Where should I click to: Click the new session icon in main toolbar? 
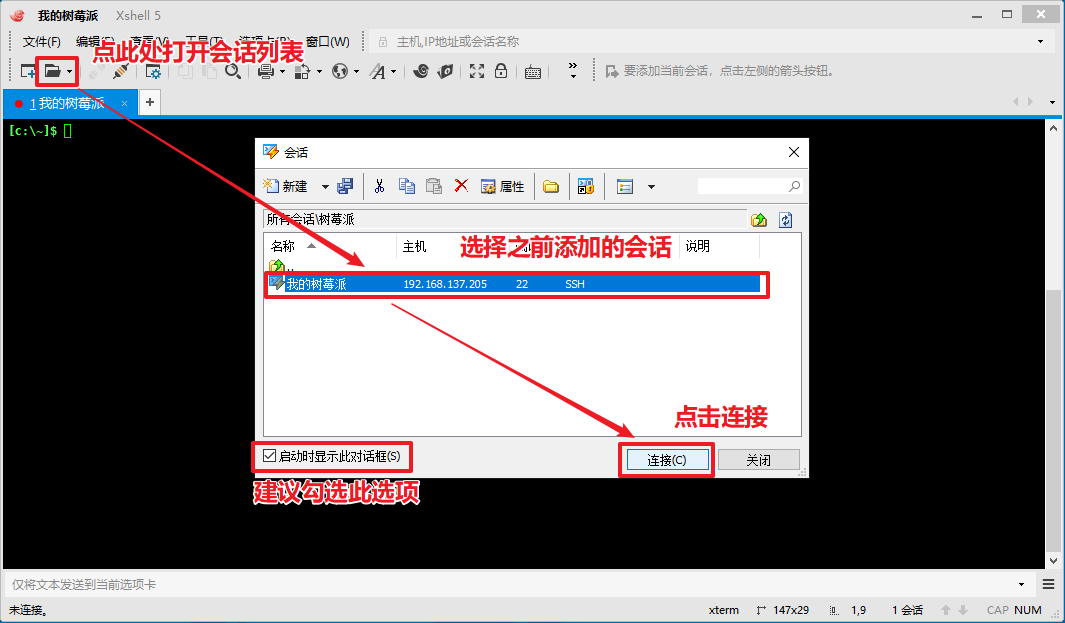coord(28,71)
